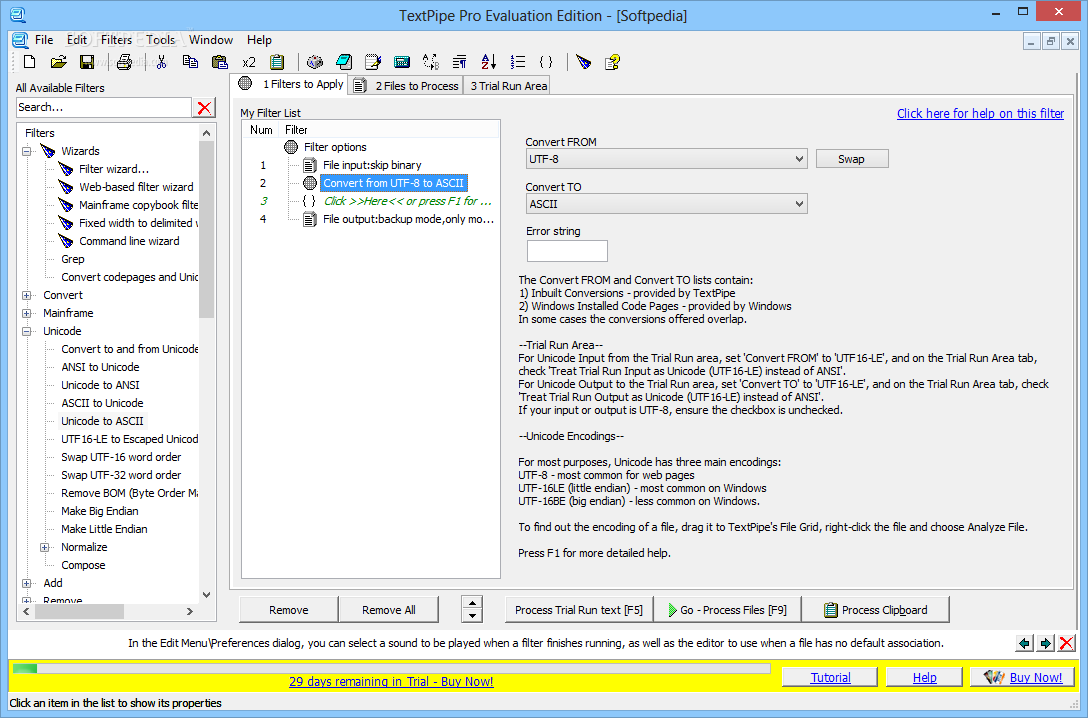Screen dimensions: 1088x718
Task: Click the blue wizard hat toolbar icon
Action: 584,62
